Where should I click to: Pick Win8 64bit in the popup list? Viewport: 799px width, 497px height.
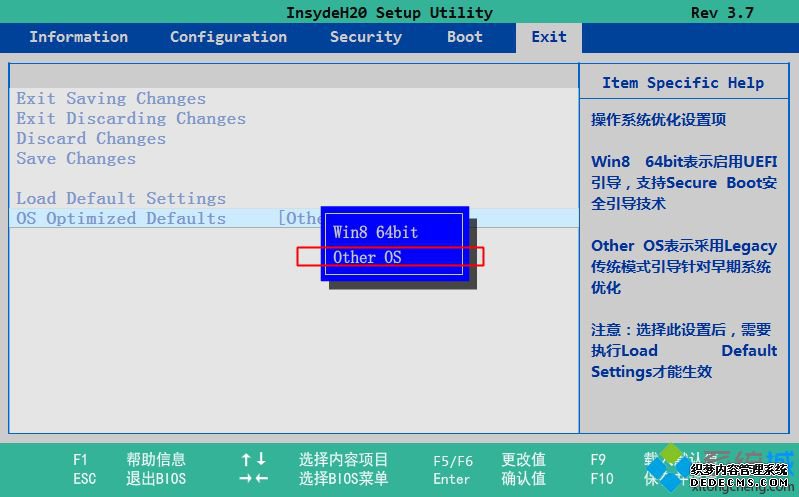click(x=376, y=232)
